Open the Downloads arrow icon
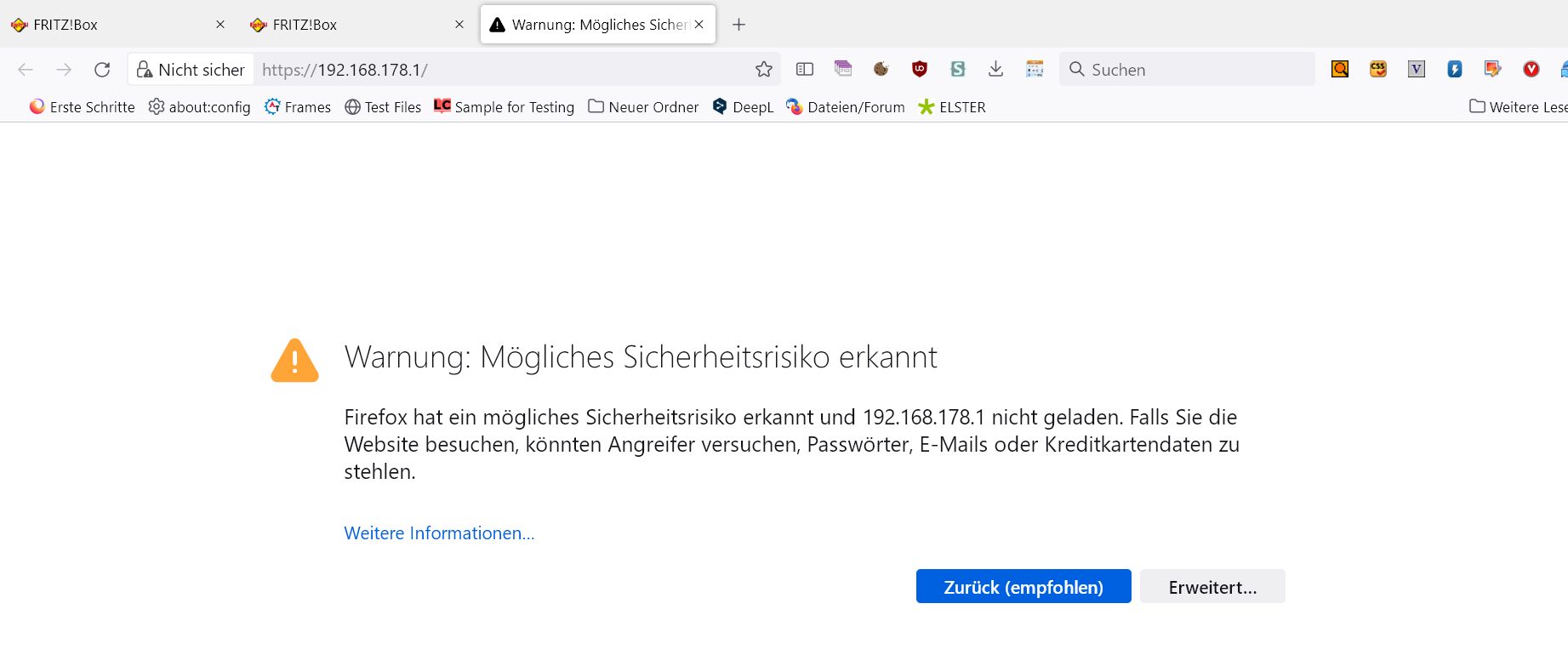Screen dimensions: 1568x672 (x=996, y=70)
